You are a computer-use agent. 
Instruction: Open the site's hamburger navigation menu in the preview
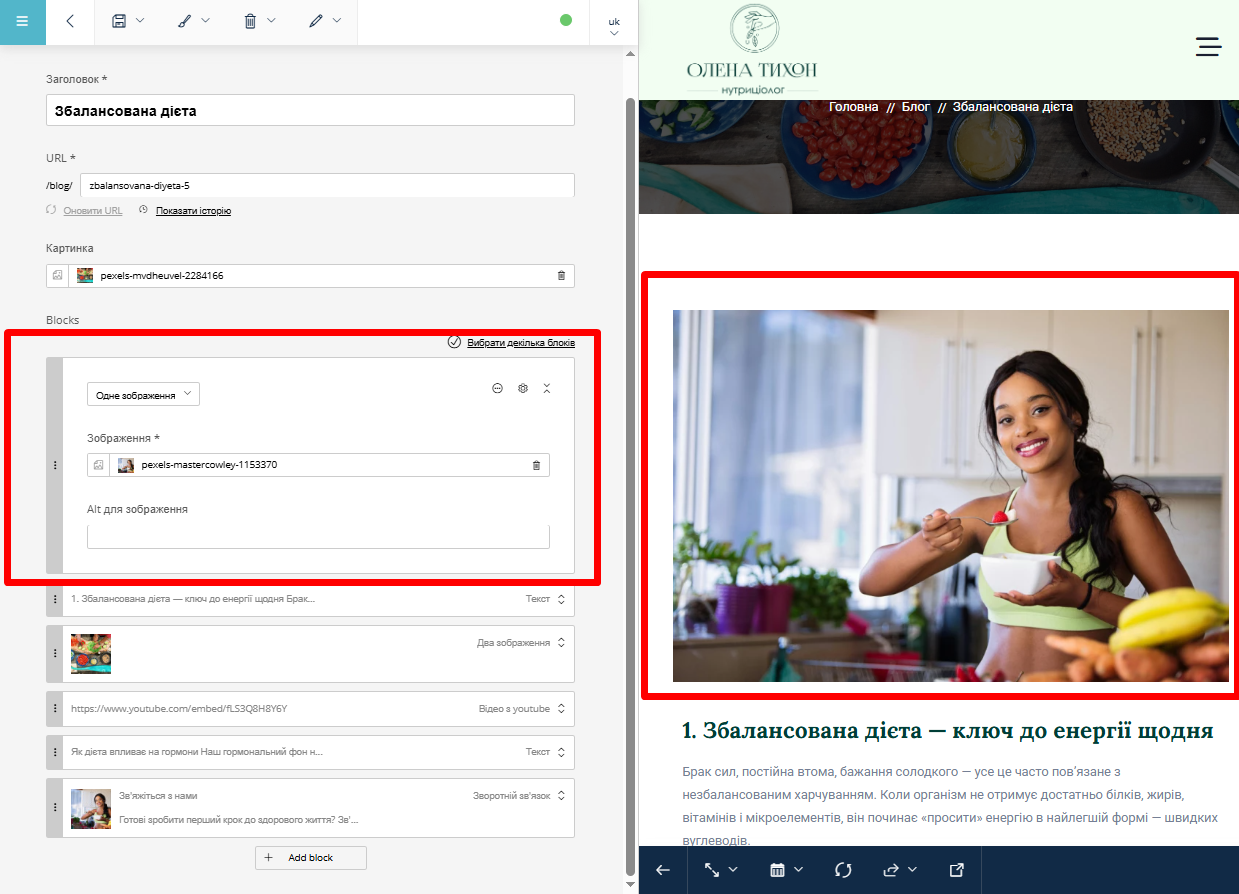click(1208, 46)
